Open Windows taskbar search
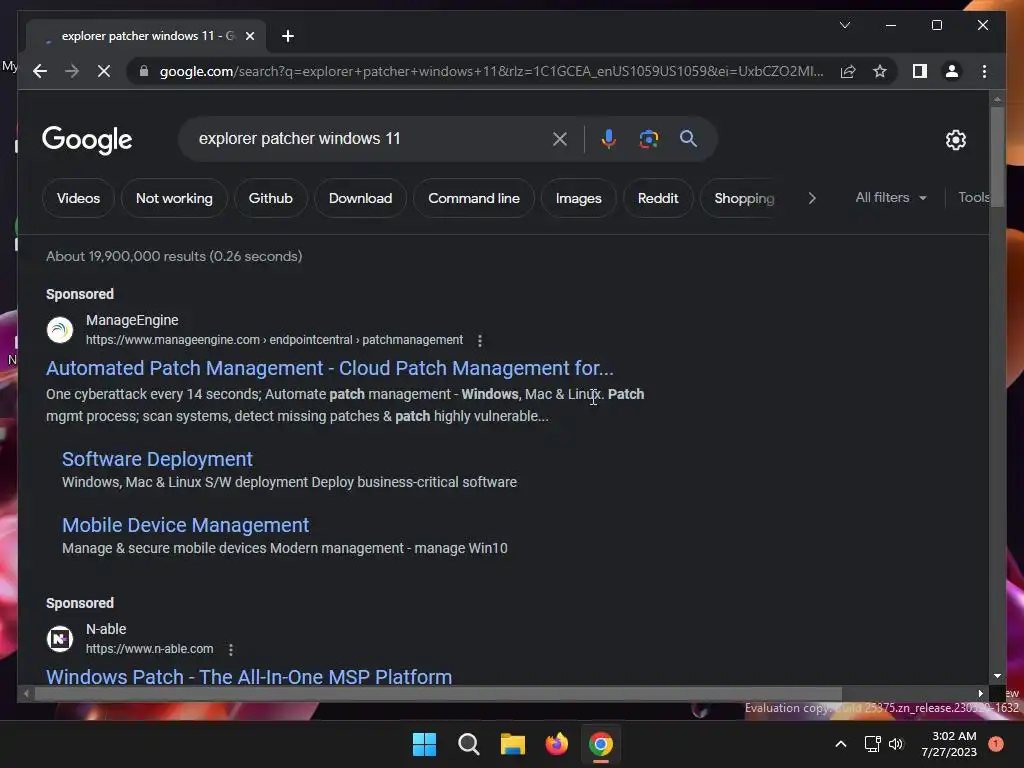The width and height of the screenshot is (1024, 768). pos(468,744)
